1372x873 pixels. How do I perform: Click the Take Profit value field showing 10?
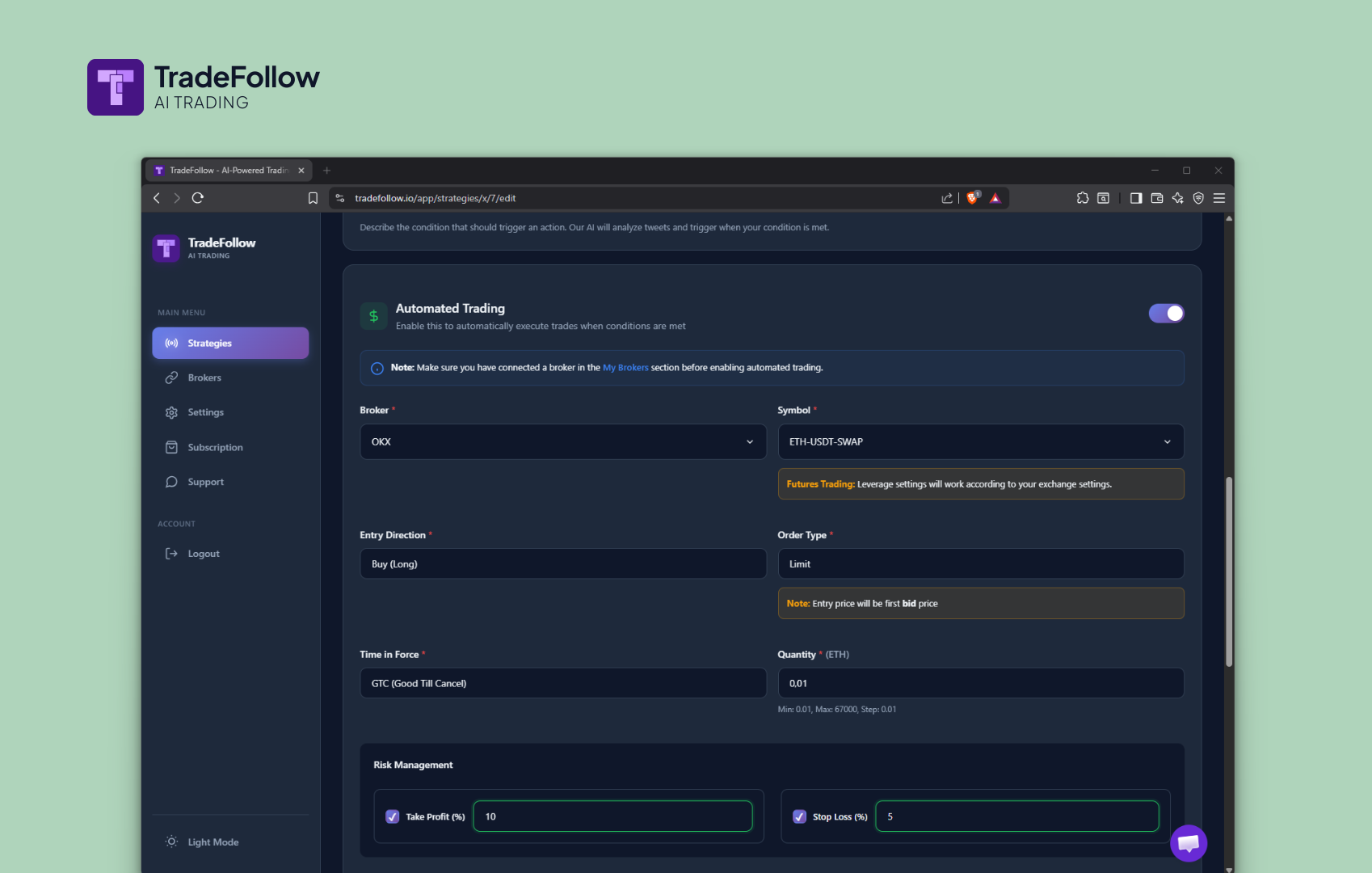(613, 816)
